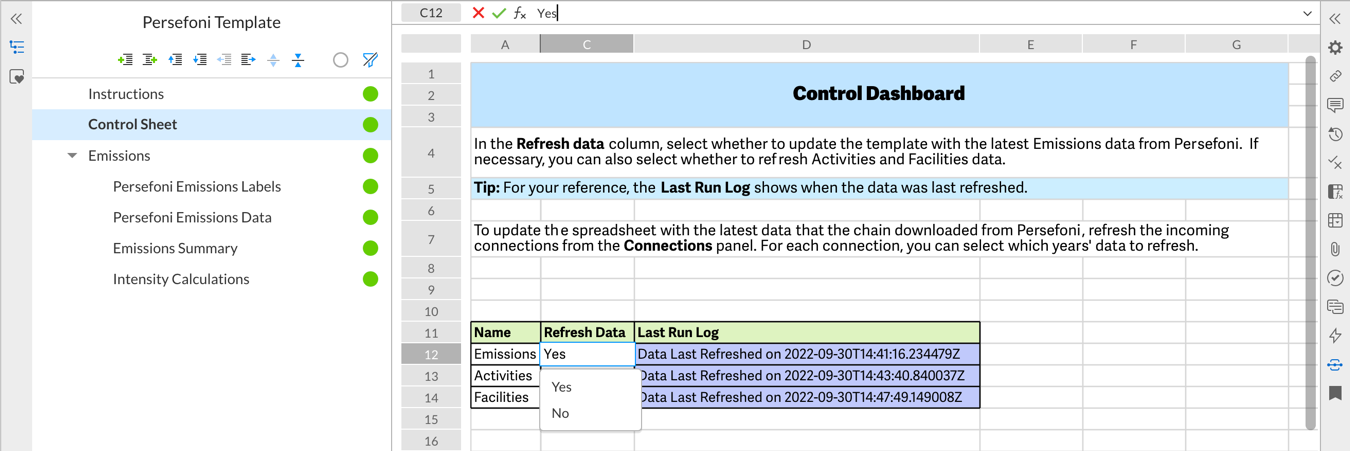This screenshot has width=1350, height=451.
Task: Choose Yes from the Refresh Data dropdown
Action: pos(561,387)
